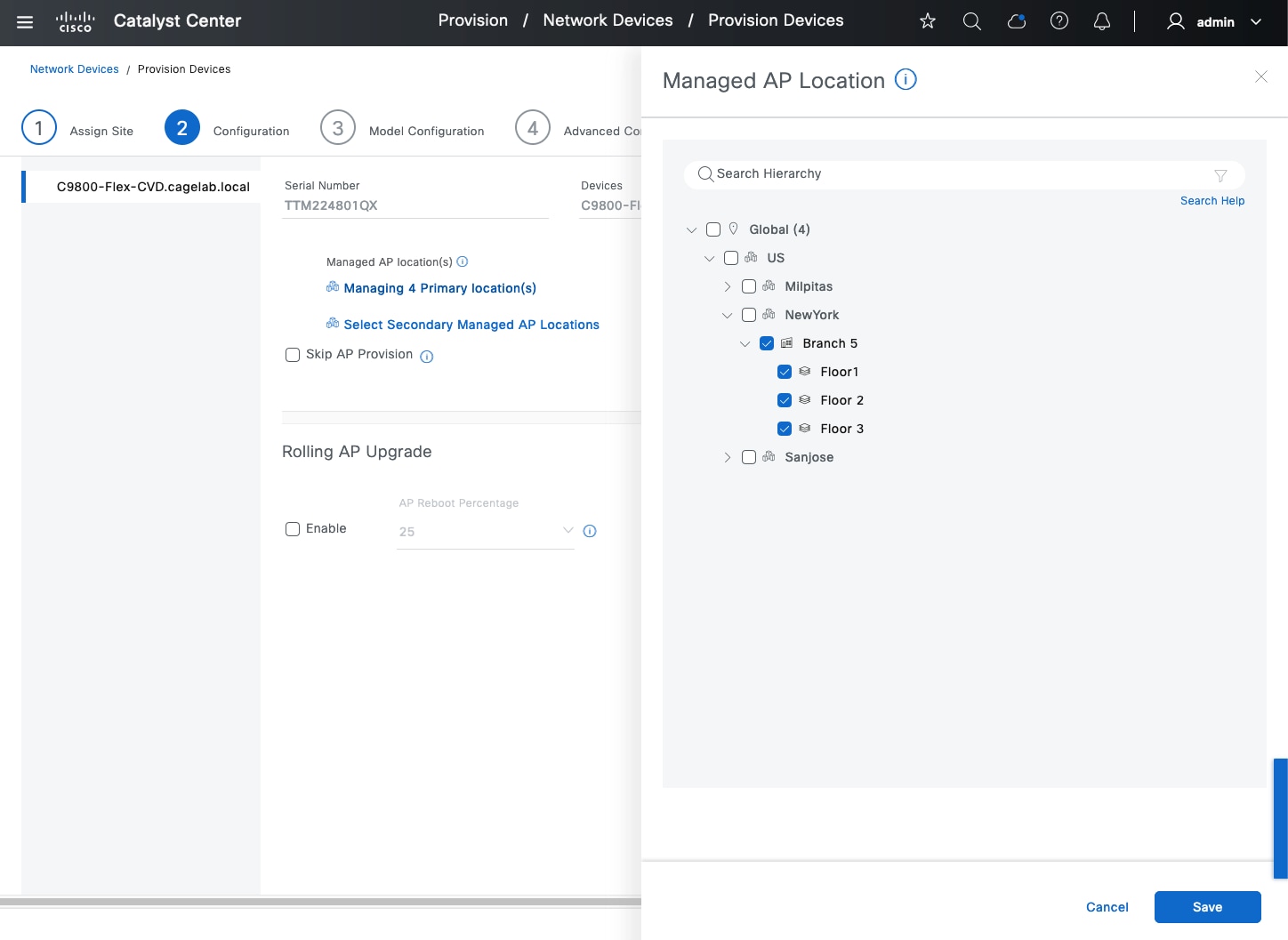The image size is (1288, 940).
Task: Open the help question mark icon
Action: click(1059, 21)
